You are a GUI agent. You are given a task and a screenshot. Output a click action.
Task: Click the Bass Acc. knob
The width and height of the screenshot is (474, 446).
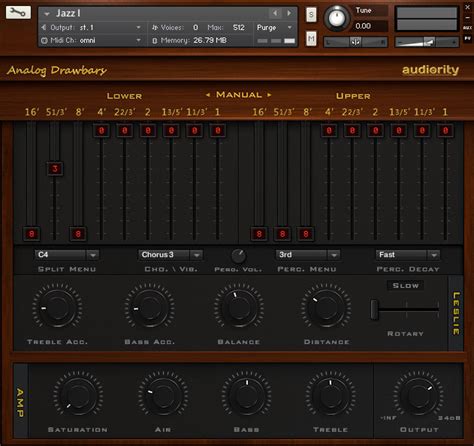tap(149, 308)
